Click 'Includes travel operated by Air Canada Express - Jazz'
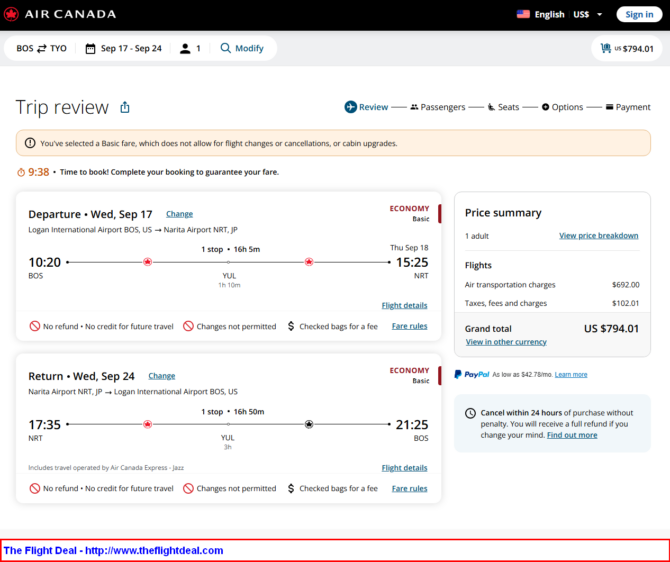670x562 pixels. tap(106, 468)
